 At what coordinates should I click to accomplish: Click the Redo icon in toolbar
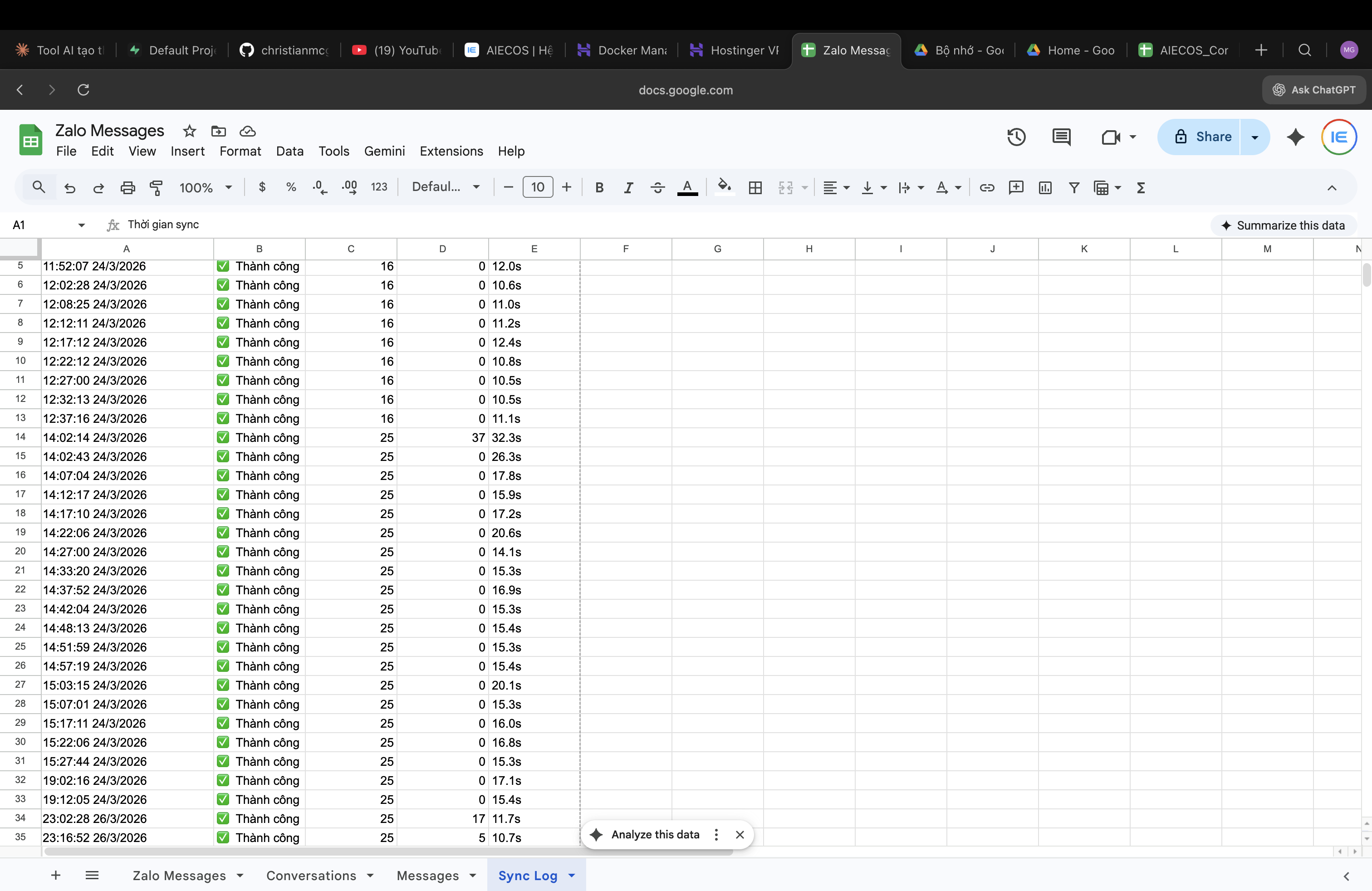(x=98, y=187)
